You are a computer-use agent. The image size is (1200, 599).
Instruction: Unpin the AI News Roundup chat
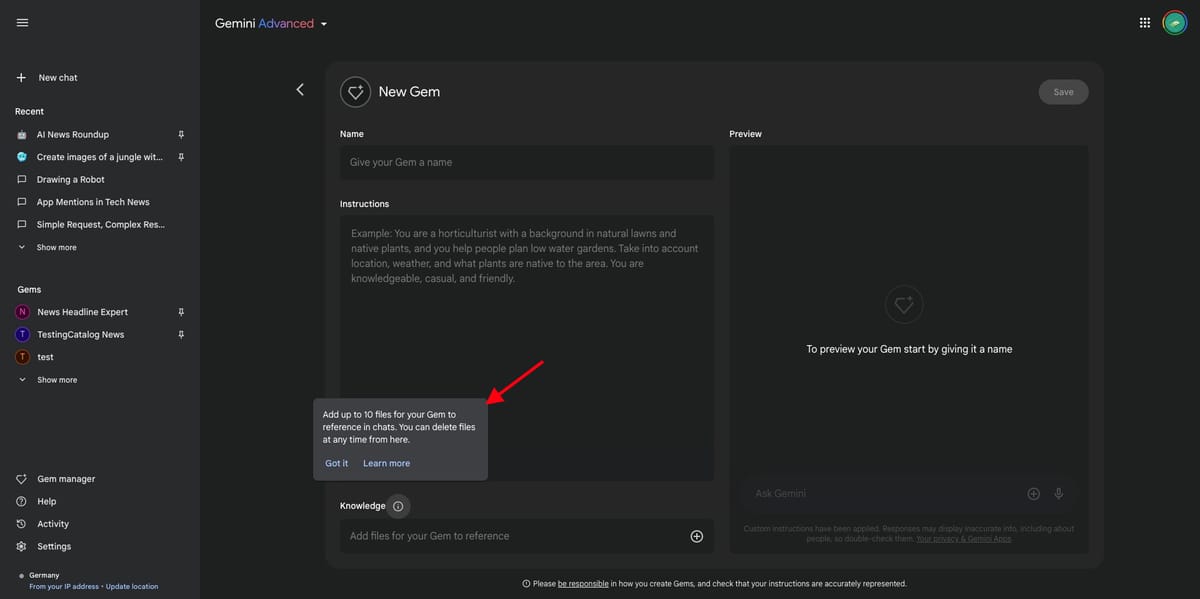pyautogui.click(x=181, y=134)
